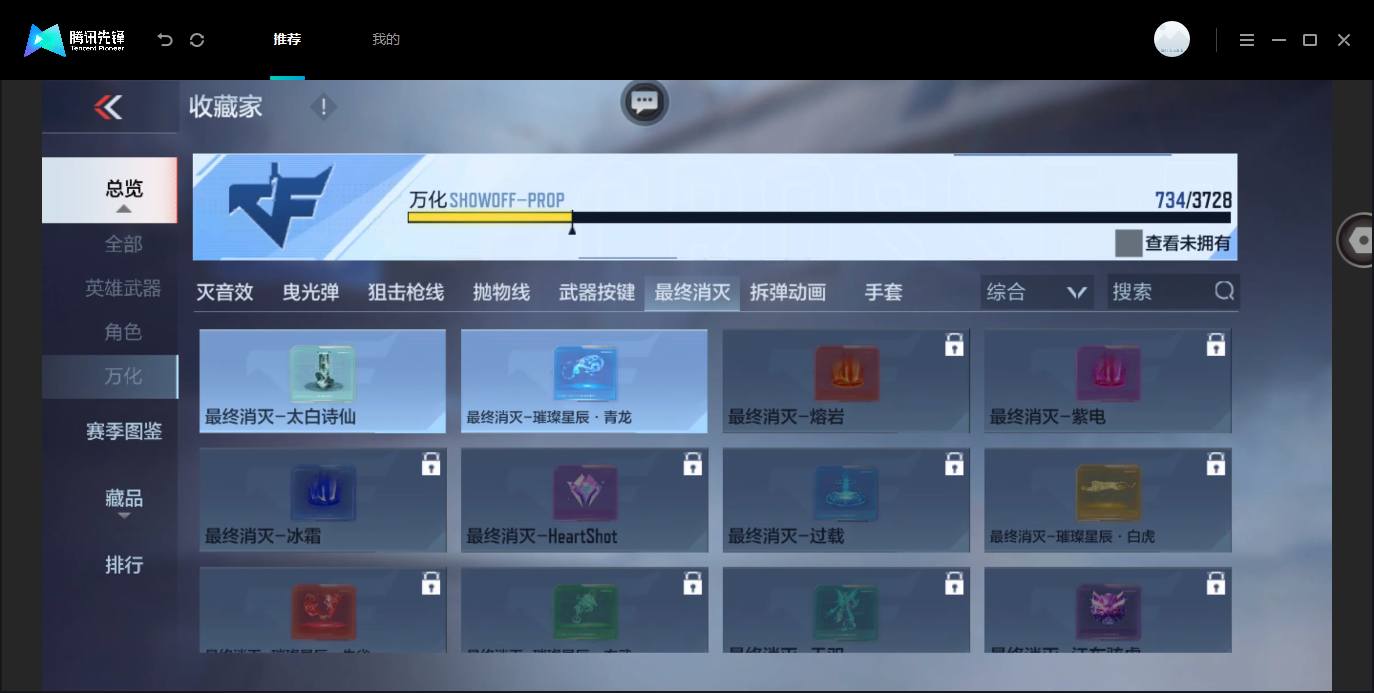Image resolution: width=1374 pixels, height=693 pixels.
Task: Click lock icon on 最终消灭-紫电 card
Action: click(x=1215, y=345)
